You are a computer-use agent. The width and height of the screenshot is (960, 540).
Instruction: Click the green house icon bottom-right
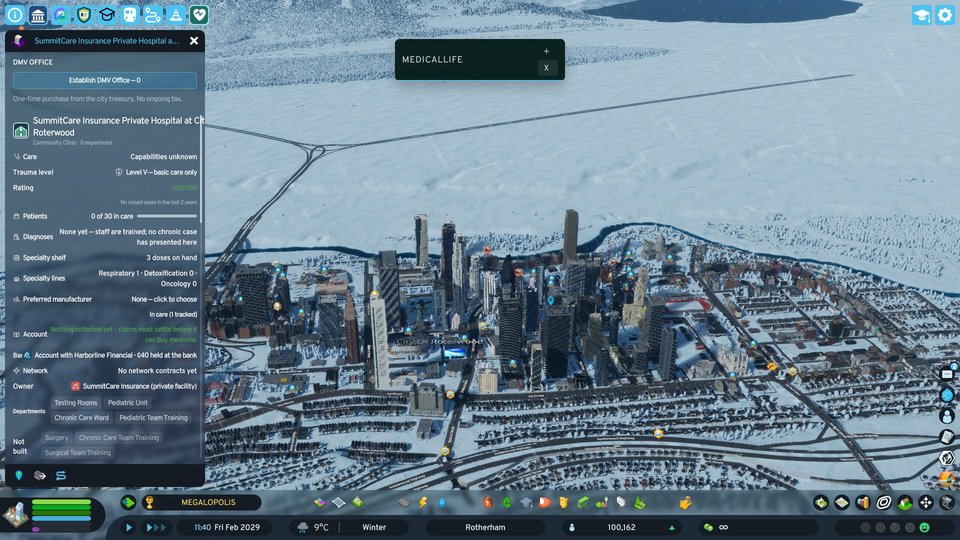click(x=905, y=503)
